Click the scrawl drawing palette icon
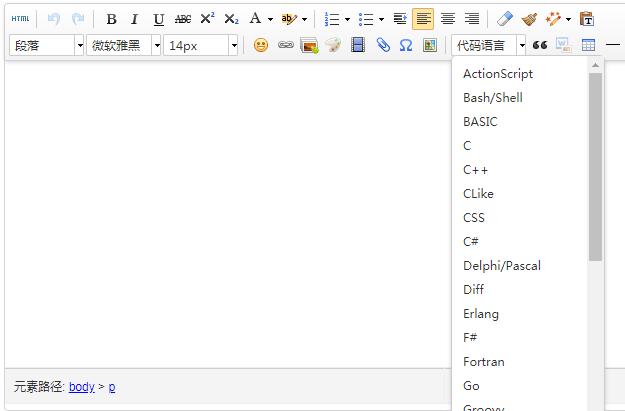Viewport: 625px width, 411px height. pos(333,45)
